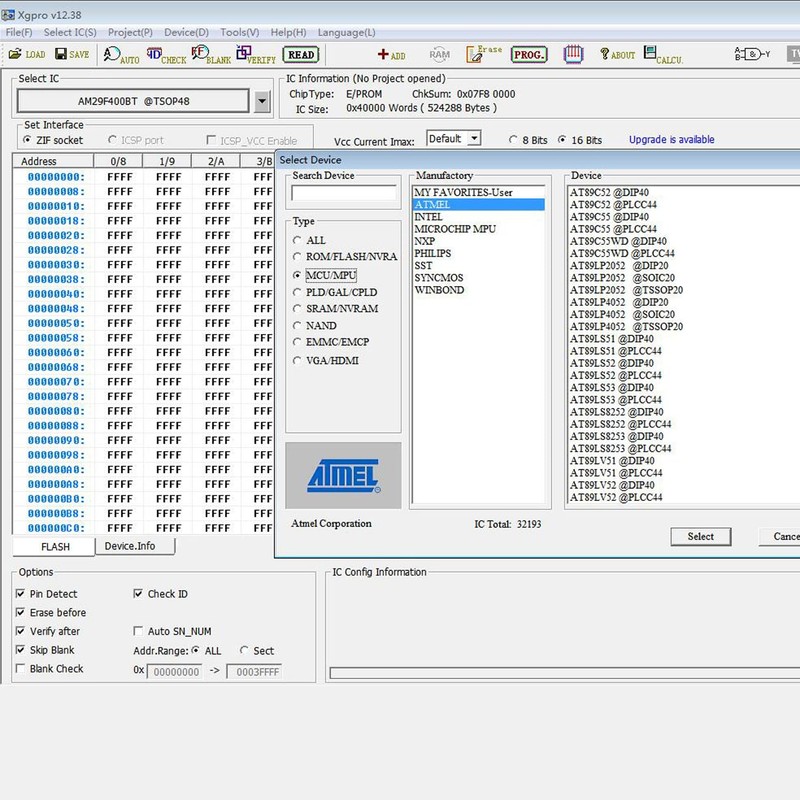Select MY FAVORITES-User entry

click(479, 192)
